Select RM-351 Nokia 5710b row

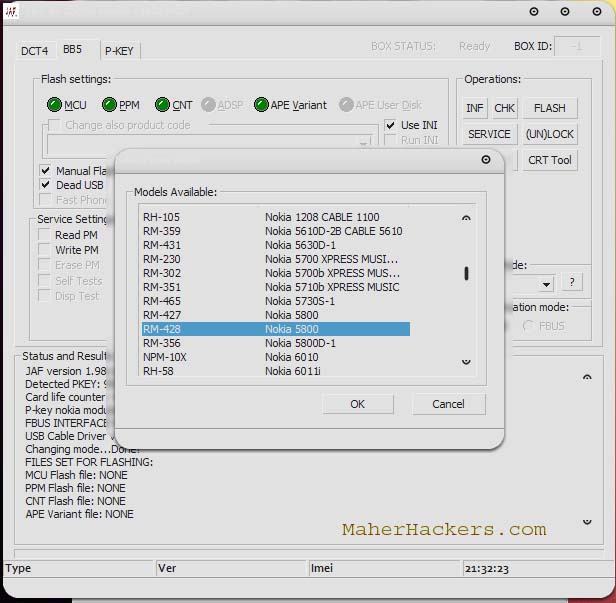pyautogui.click(x=276, y=287)
